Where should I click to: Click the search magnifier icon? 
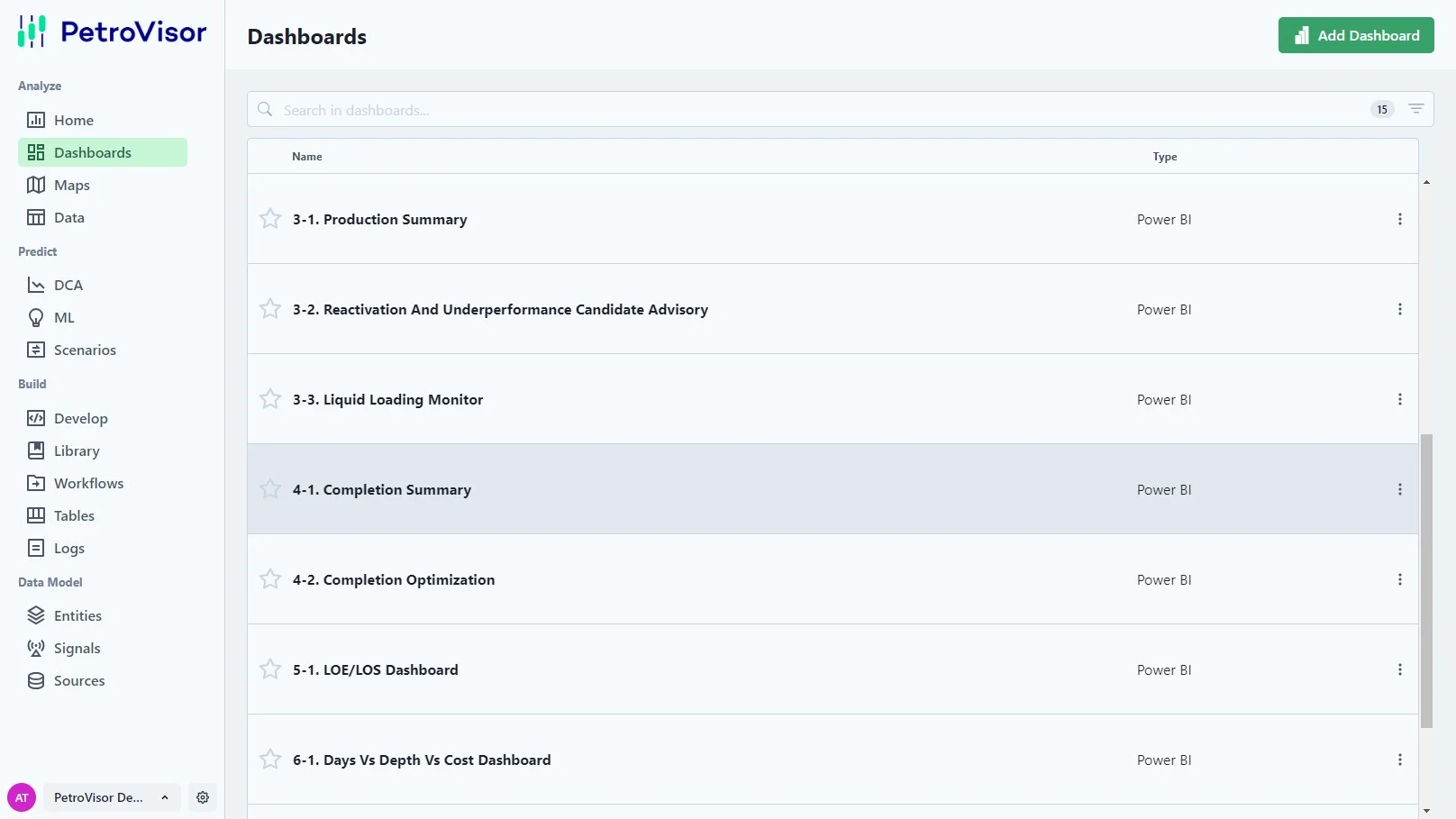265,109
